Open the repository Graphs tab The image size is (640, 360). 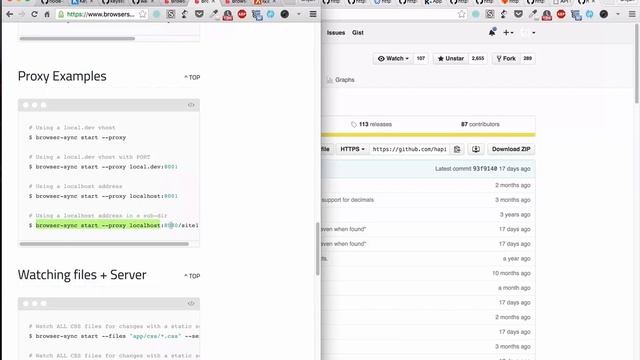click(x=341, y=80)
